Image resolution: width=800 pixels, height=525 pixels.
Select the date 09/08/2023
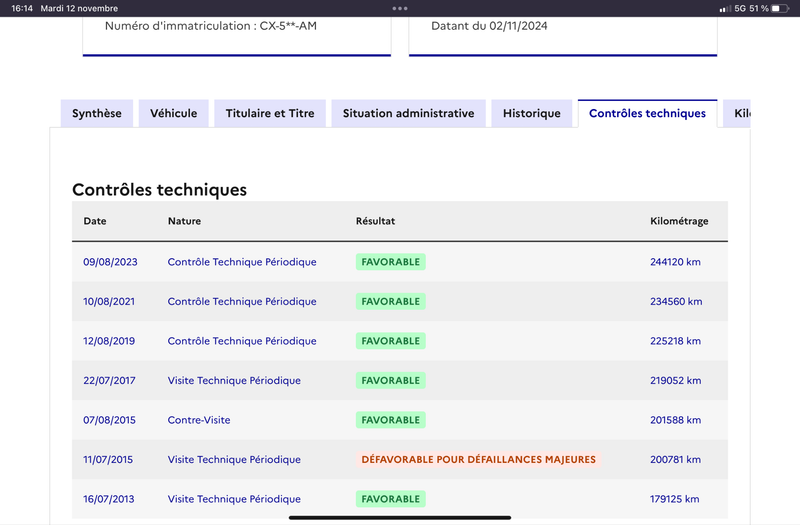(110, 262)
